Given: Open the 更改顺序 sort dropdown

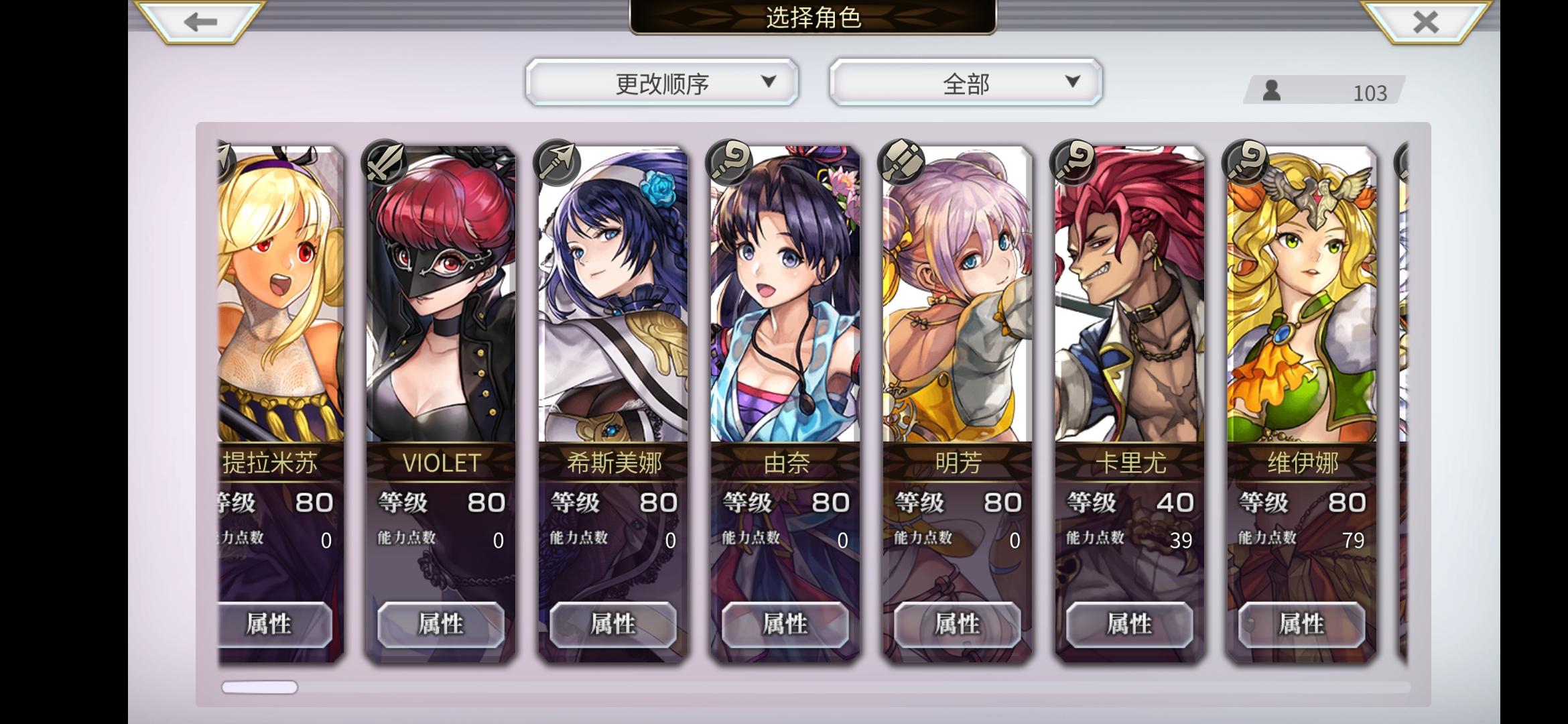Looking at the screenshot, I should click(x=662, y=82).
